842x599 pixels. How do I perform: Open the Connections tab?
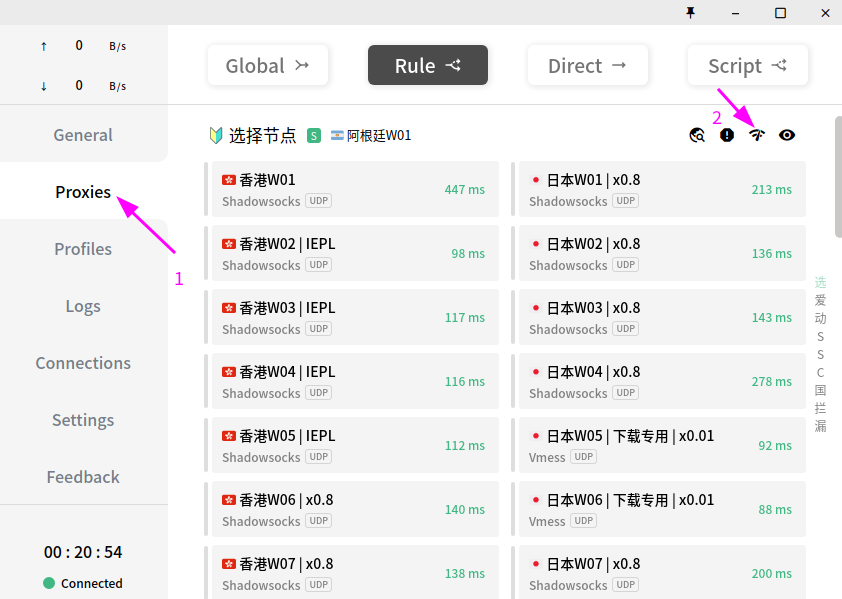click(83, 363)
